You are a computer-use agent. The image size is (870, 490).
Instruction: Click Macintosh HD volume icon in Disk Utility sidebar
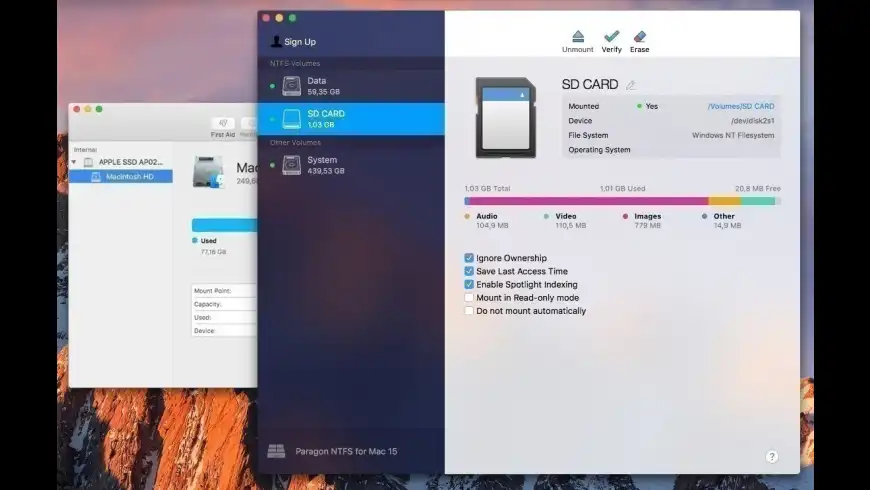[96, 176]
